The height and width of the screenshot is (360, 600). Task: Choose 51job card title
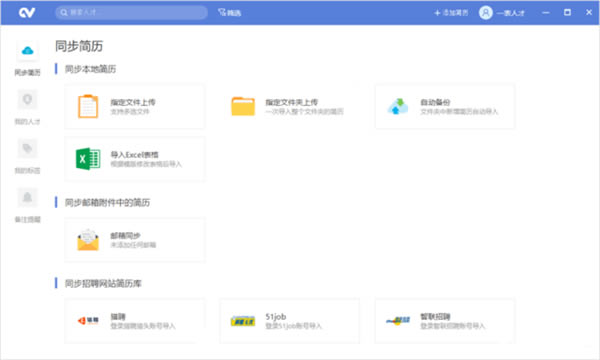tap(276, 316)
